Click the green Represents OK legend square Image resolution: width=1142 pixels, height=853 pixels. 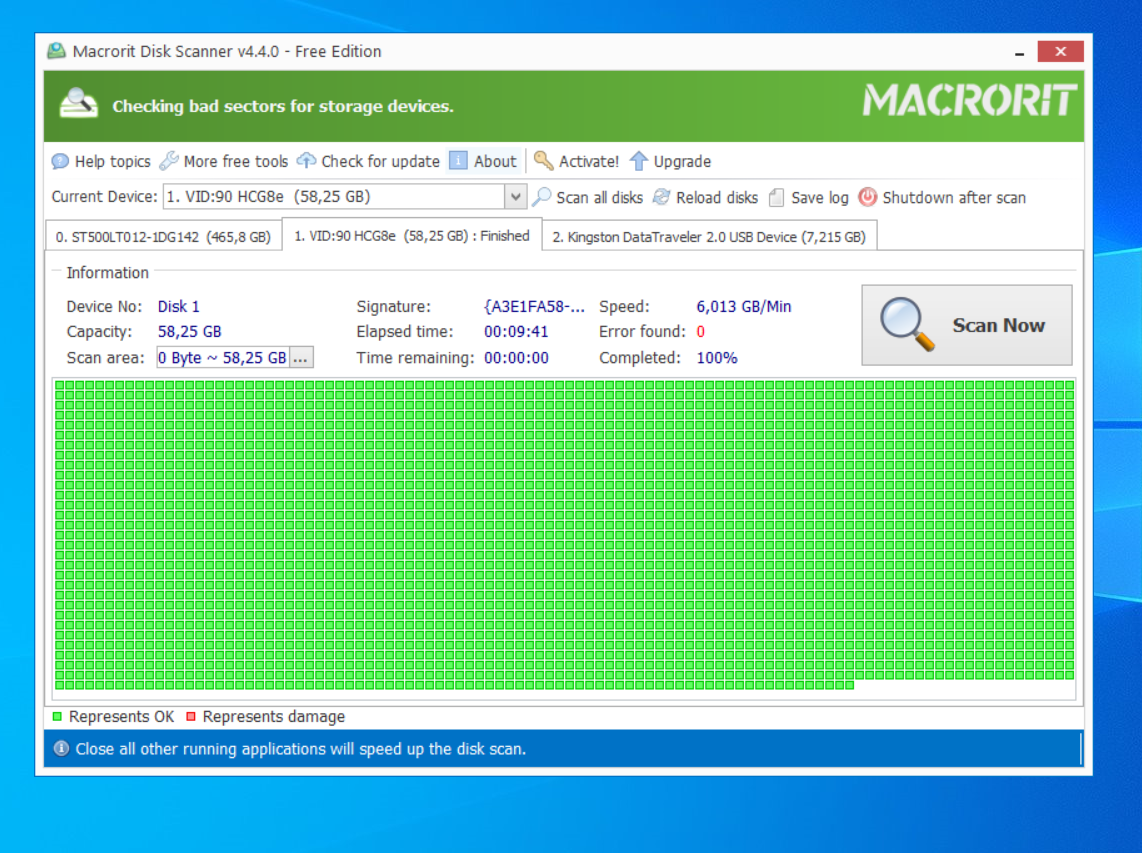[58, 717]
